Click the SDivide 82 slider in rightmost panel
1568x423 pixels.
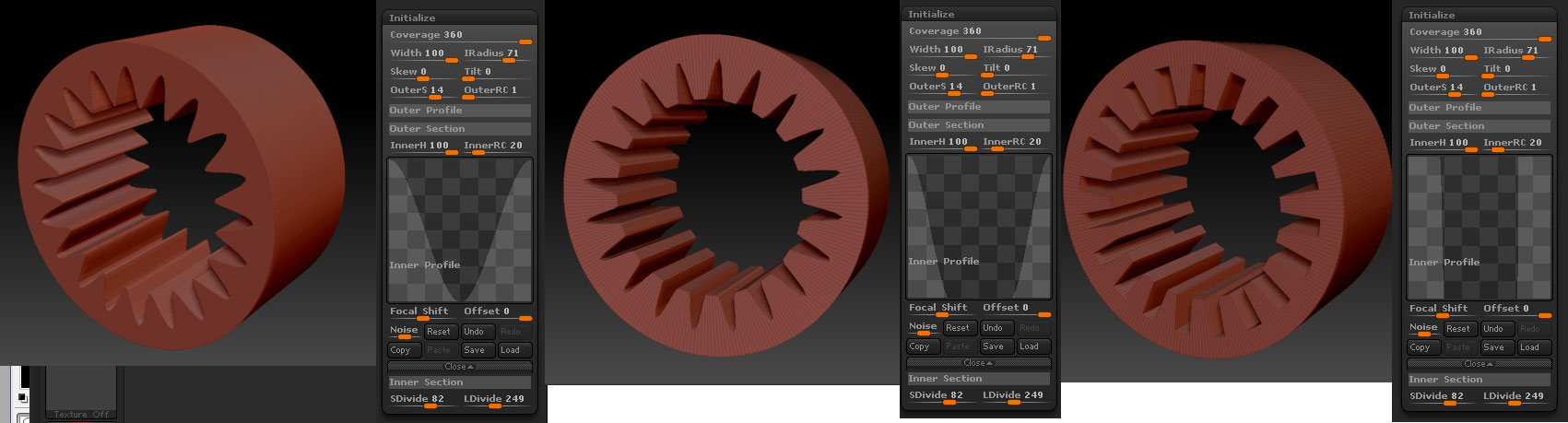click(1440, 396)
